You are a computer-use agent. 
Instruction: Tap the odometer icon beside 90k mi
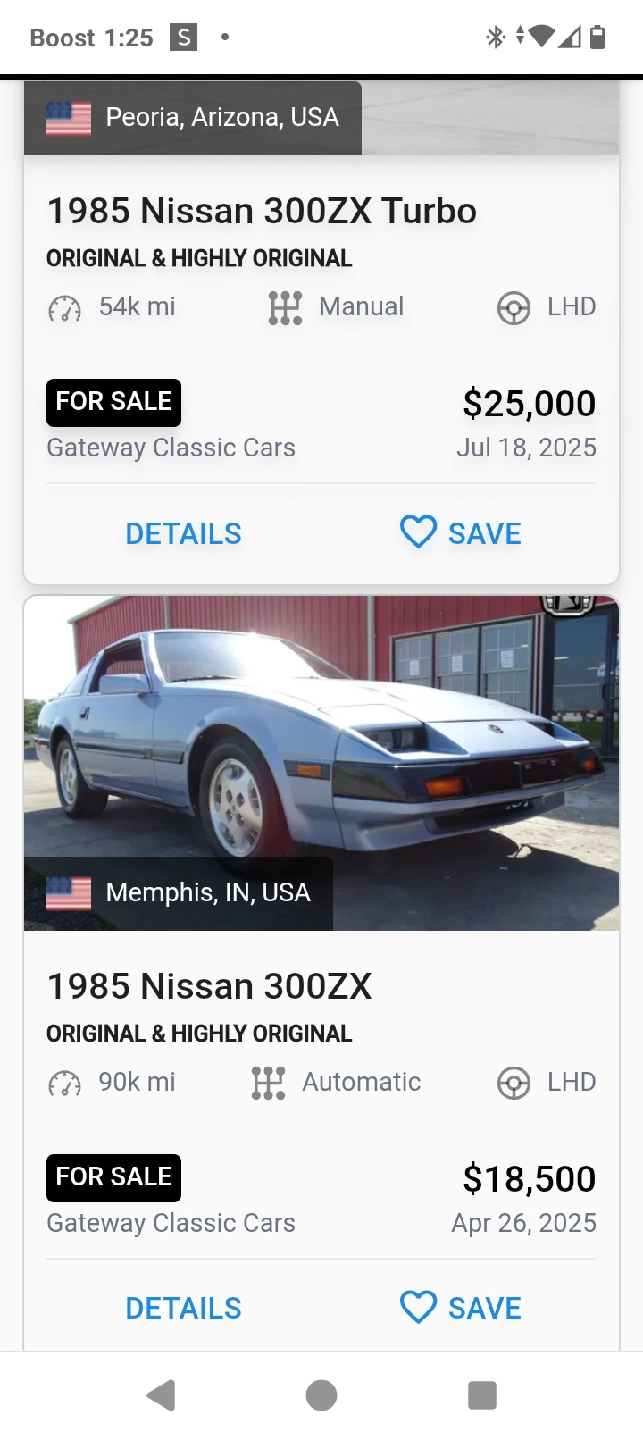65,1083
